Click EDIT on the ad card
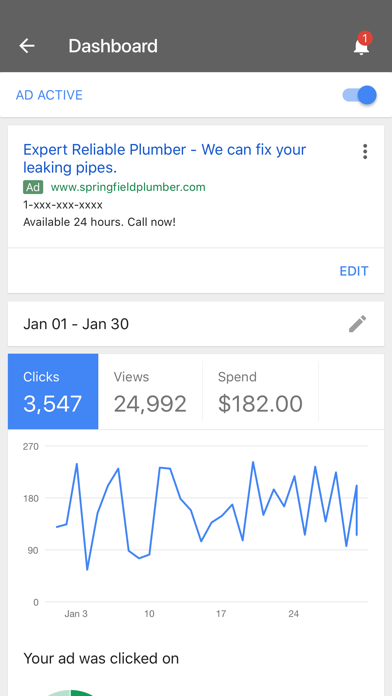 354,271
